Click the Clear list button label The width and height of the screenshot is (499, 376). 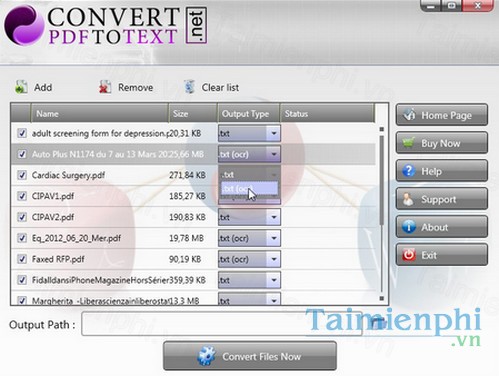[x=220, y=87]
